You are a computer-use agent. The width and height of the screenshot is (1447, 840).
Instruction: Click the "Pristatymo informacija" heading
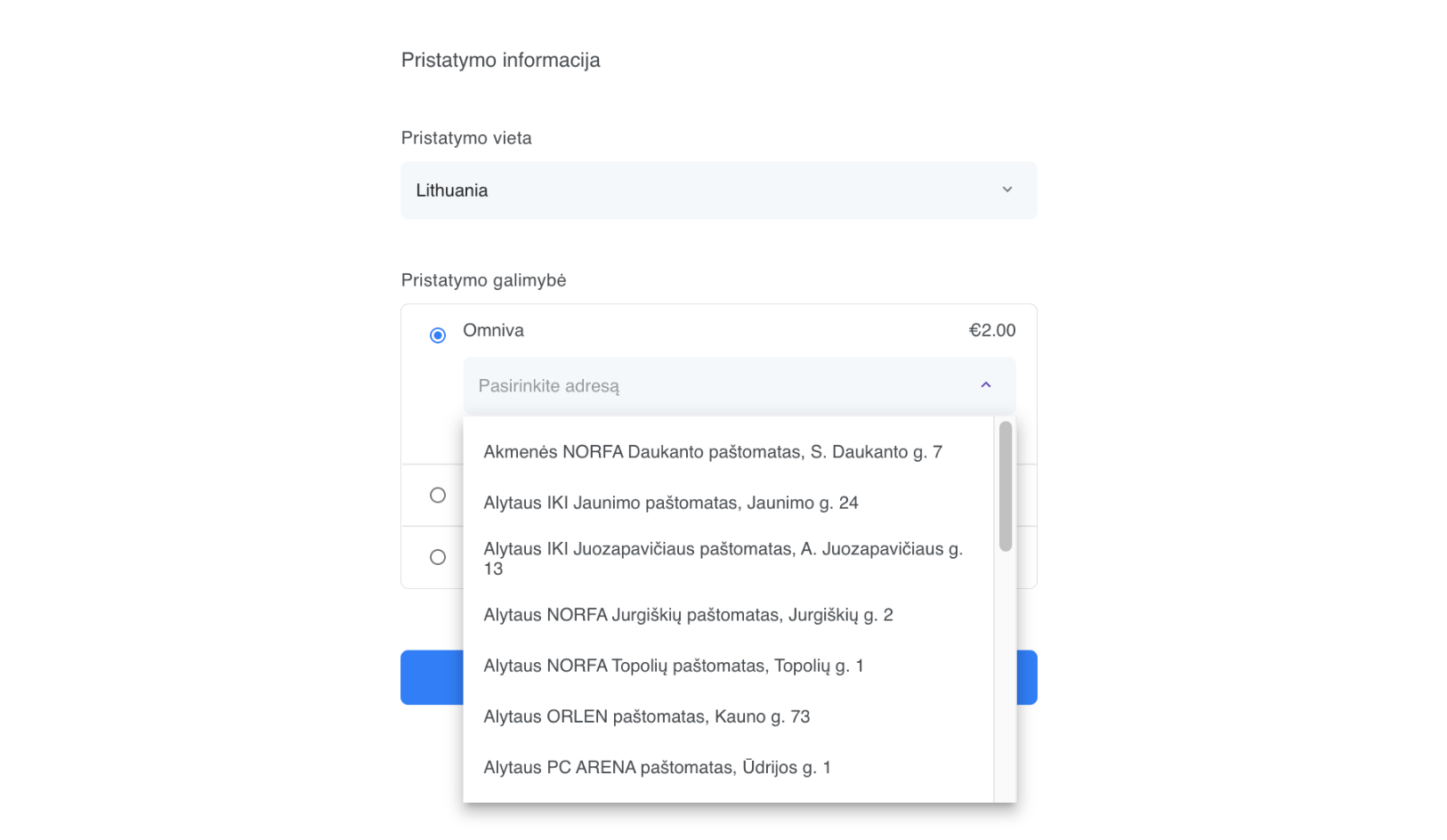501,60
